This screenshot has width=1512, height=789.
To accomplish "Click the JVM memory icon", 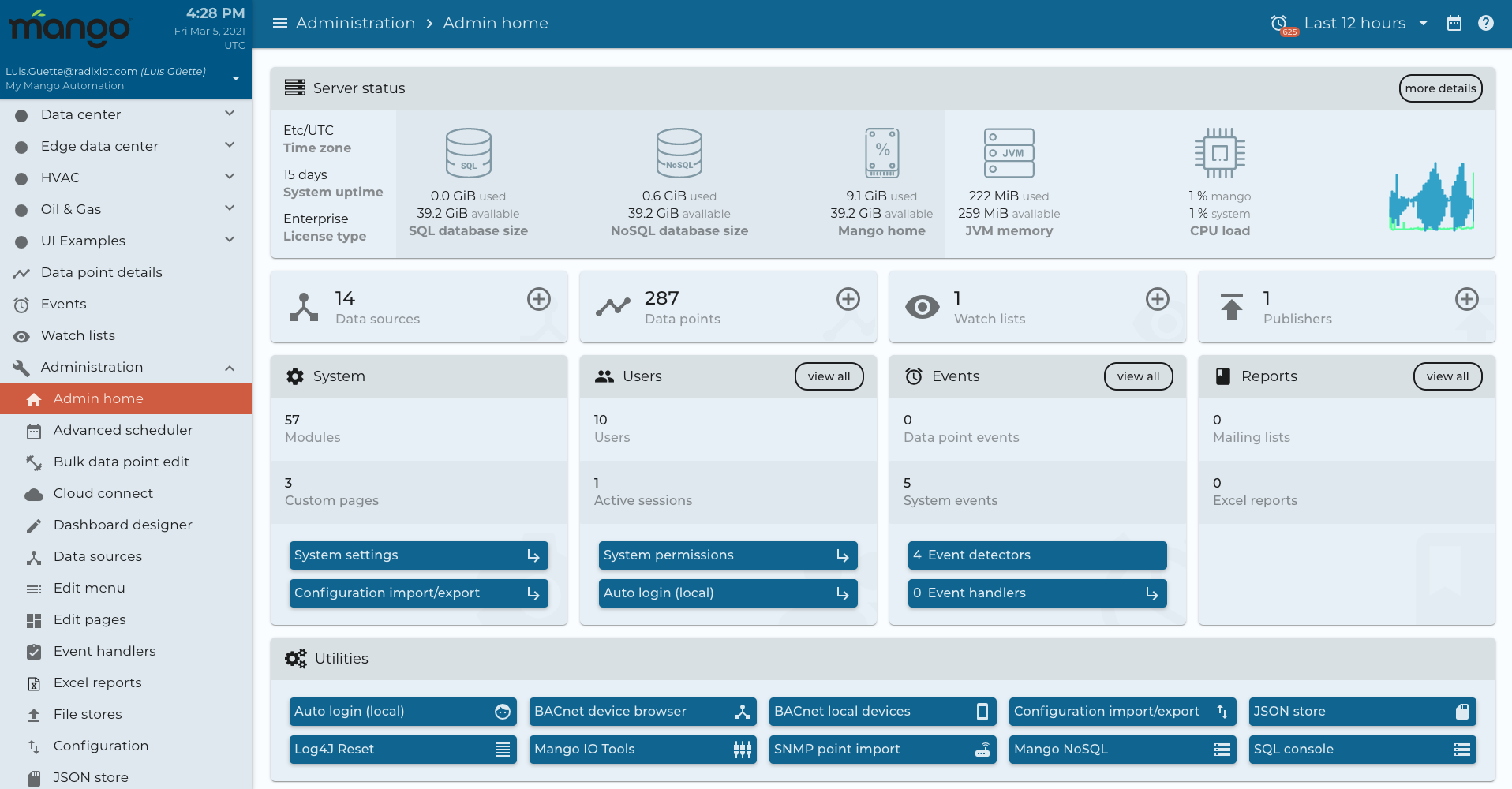I will click(1009, 152).
